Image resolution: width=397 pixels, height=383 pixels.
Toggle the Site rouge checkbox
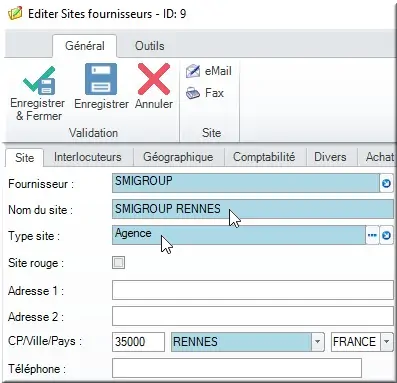coord(118,263)
